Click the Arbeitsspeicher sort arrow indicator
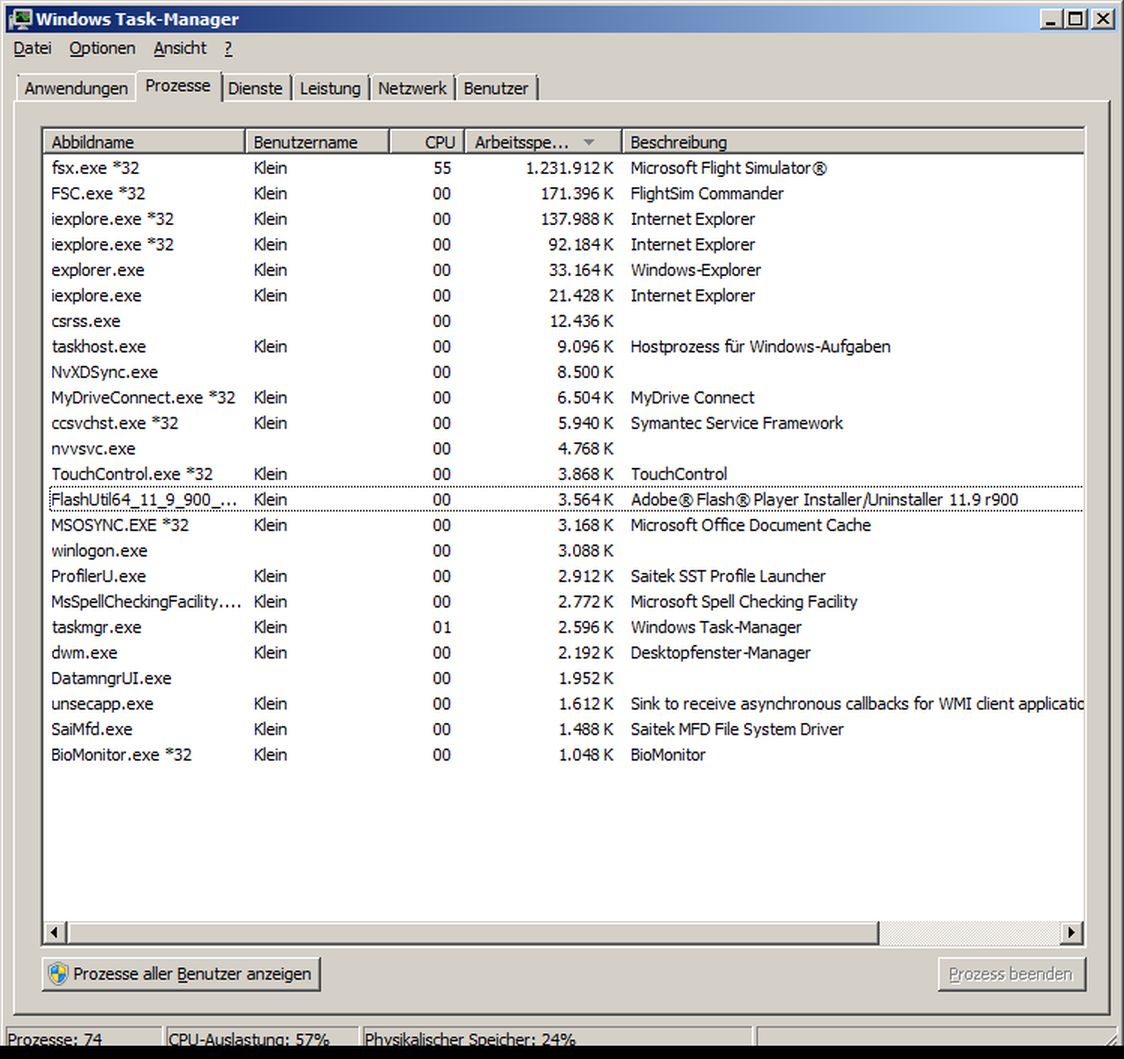1124x1059 pixels. pos(589,142)
